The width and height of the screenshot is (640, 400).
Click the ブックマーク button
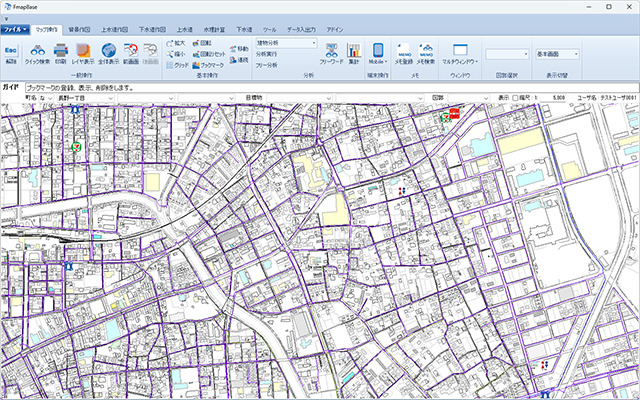[206, 64]
